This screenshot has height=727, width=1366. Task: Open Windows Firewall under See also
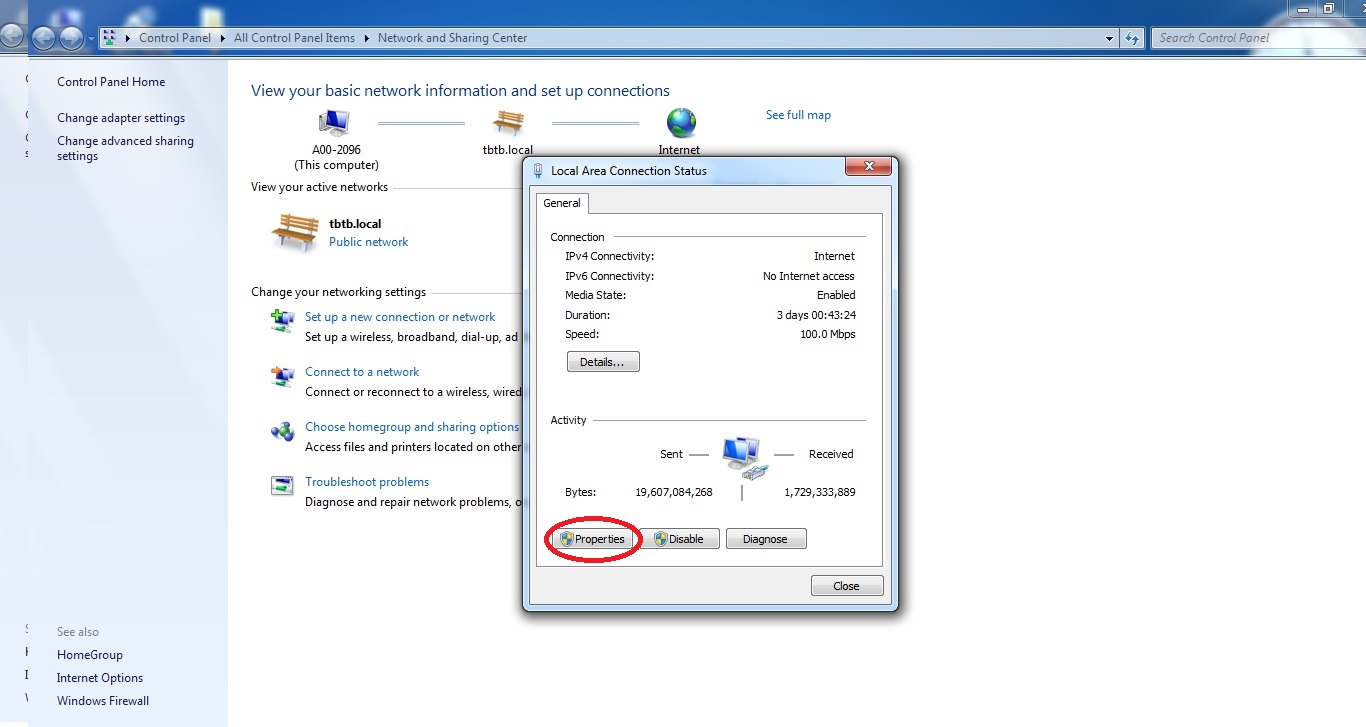point(103,701)
